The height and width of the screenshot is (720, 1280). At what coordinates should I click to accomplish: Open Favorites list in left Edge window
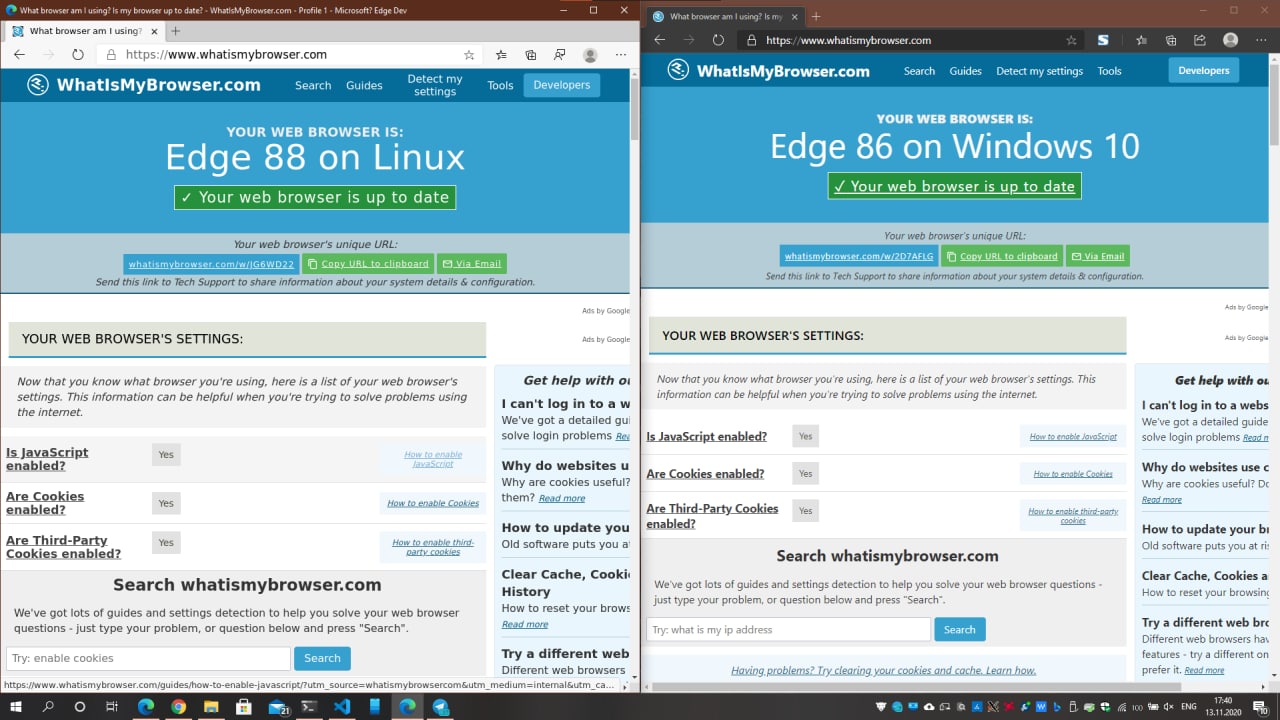pyautogui.click(x=501, y=55)
